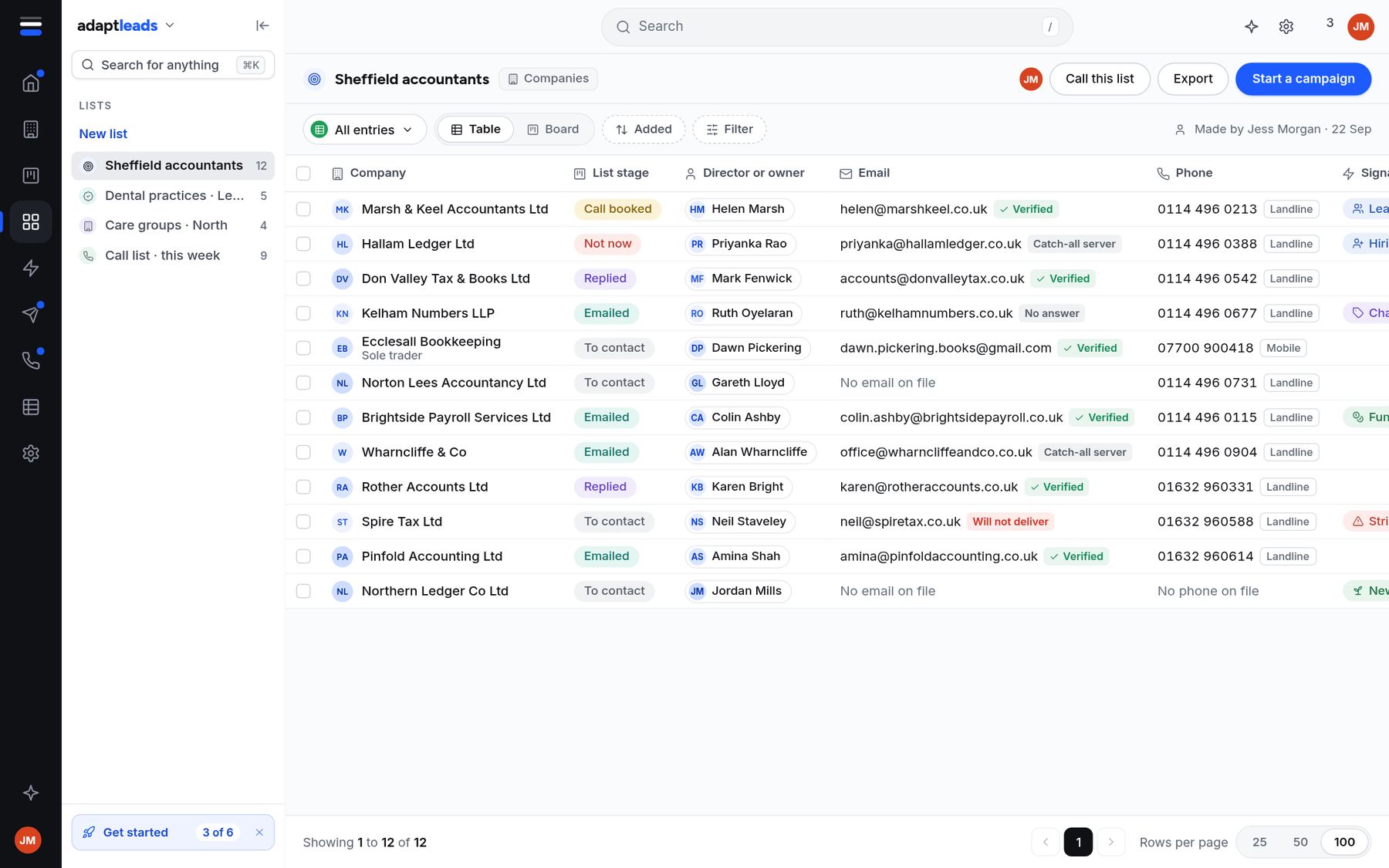Click Call this list button
The height and width of the screenshot is (868, 1389).
pyautogui.click(x=1100, y=79)
